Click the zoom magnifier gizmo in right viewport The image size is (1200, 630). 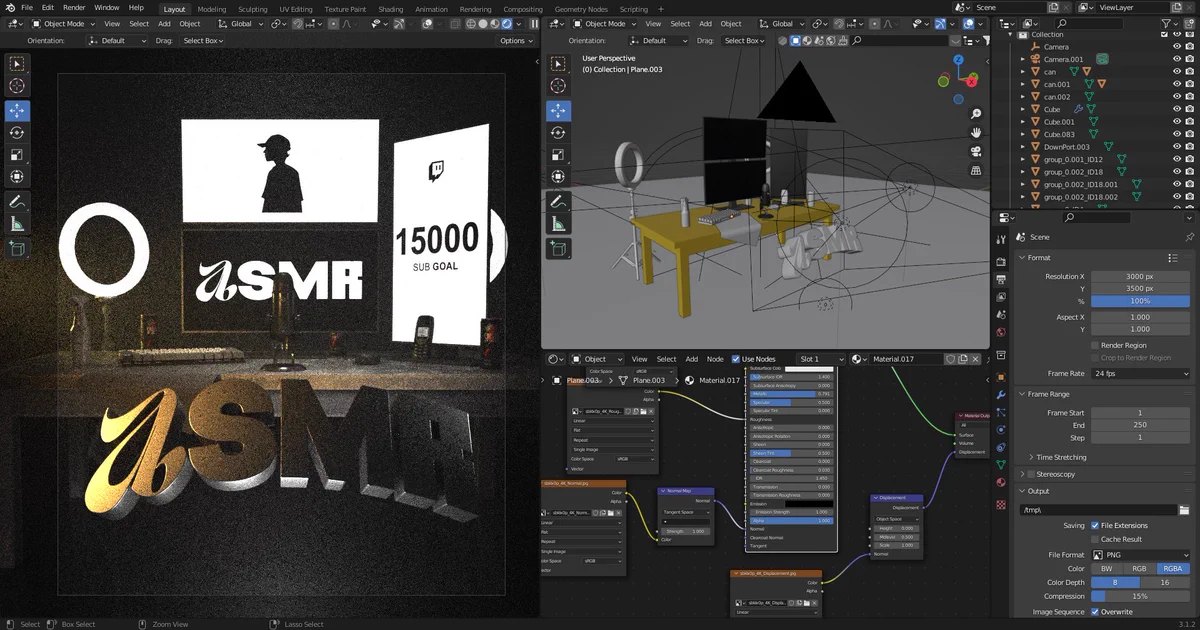[x=976, y=114]
